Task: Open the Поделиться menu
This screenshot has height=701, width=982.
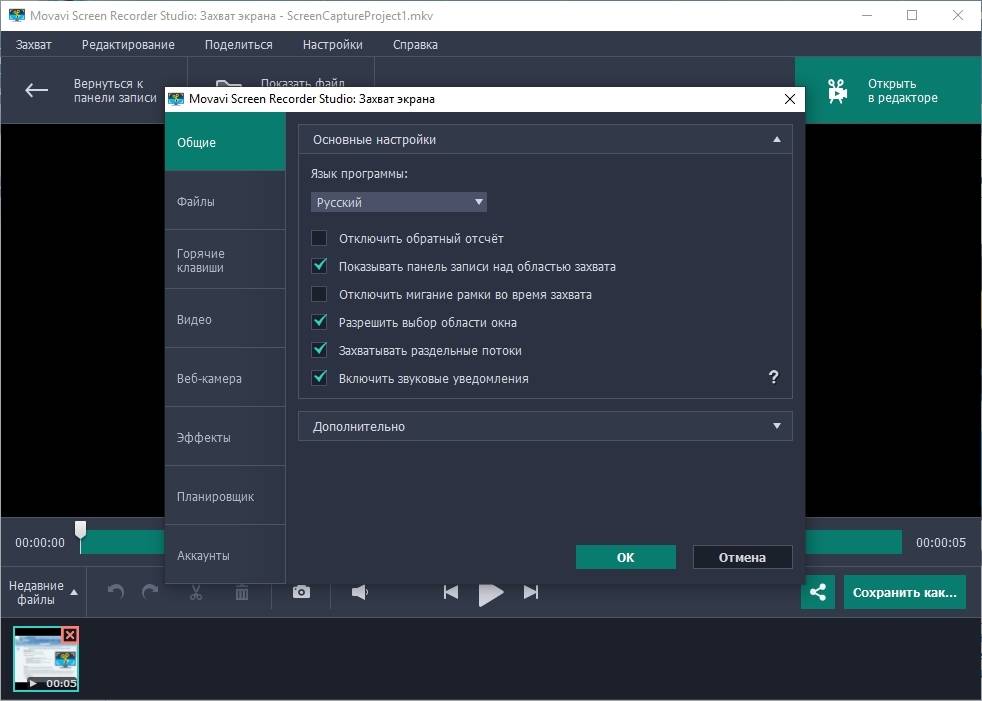Action: tap(239, 44)
